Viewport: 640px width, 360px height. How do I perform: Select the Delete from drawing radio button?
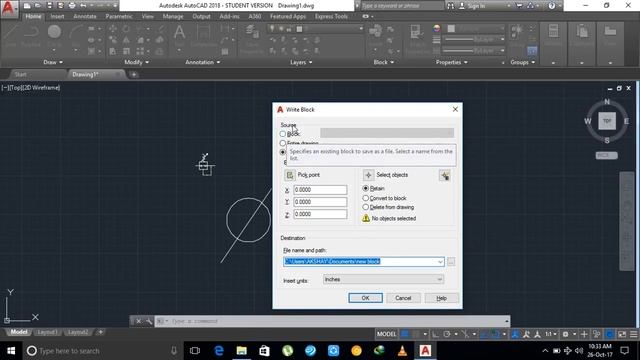click(x=366, y=207)
